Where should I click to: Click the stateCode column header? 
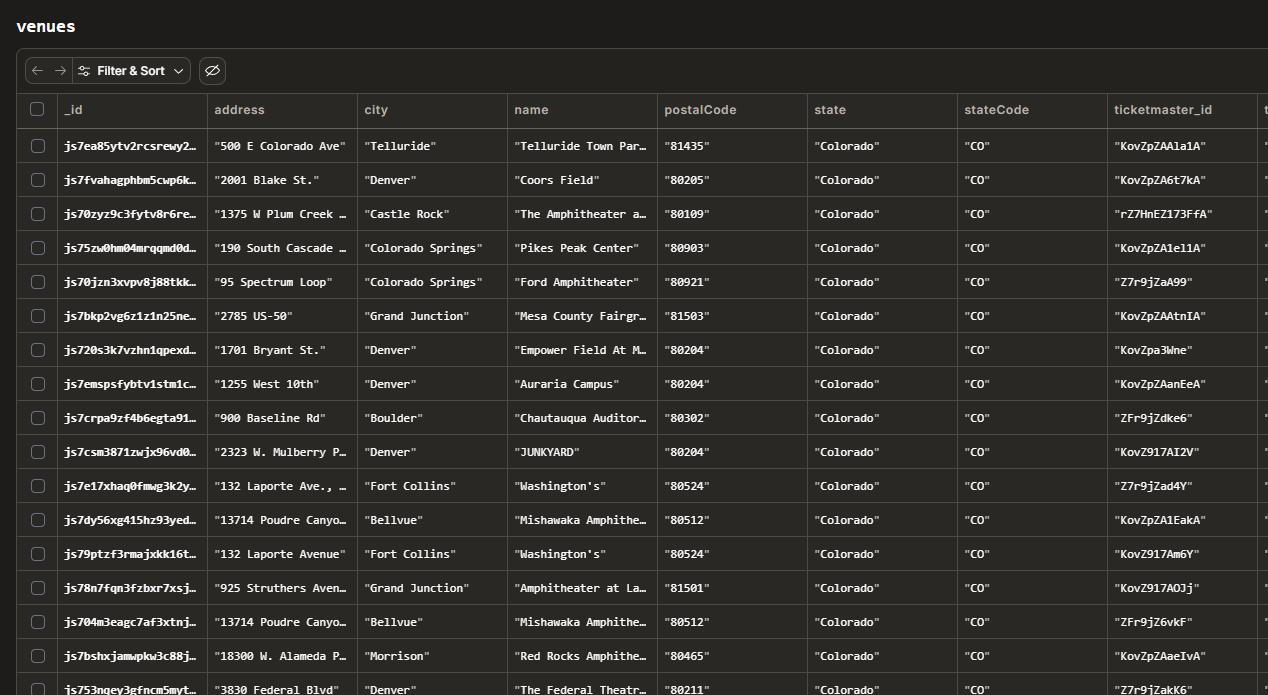click(1032, 110)
